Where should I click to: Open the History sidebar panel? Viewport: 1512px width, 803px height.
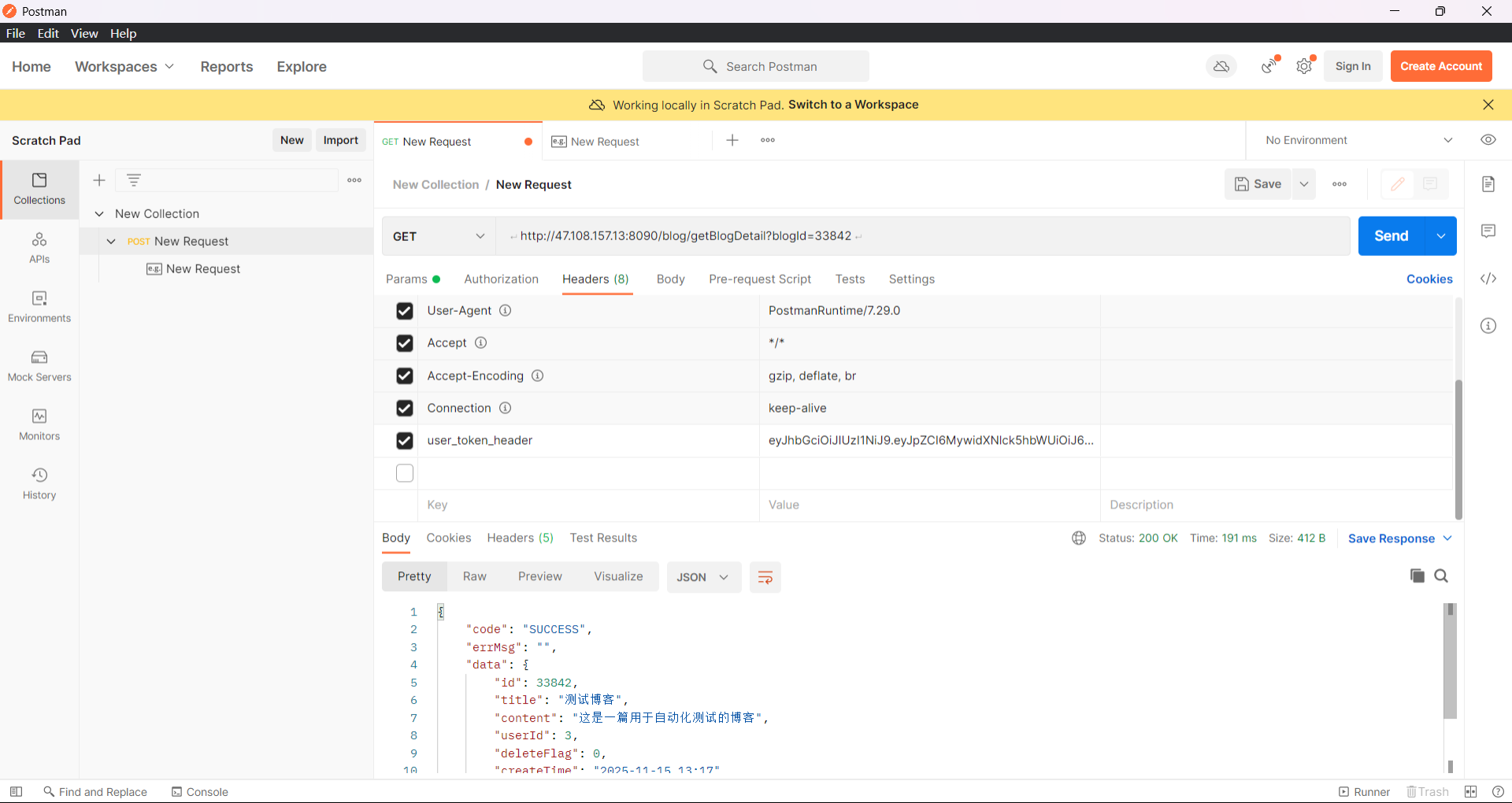[x=39, y=484]
